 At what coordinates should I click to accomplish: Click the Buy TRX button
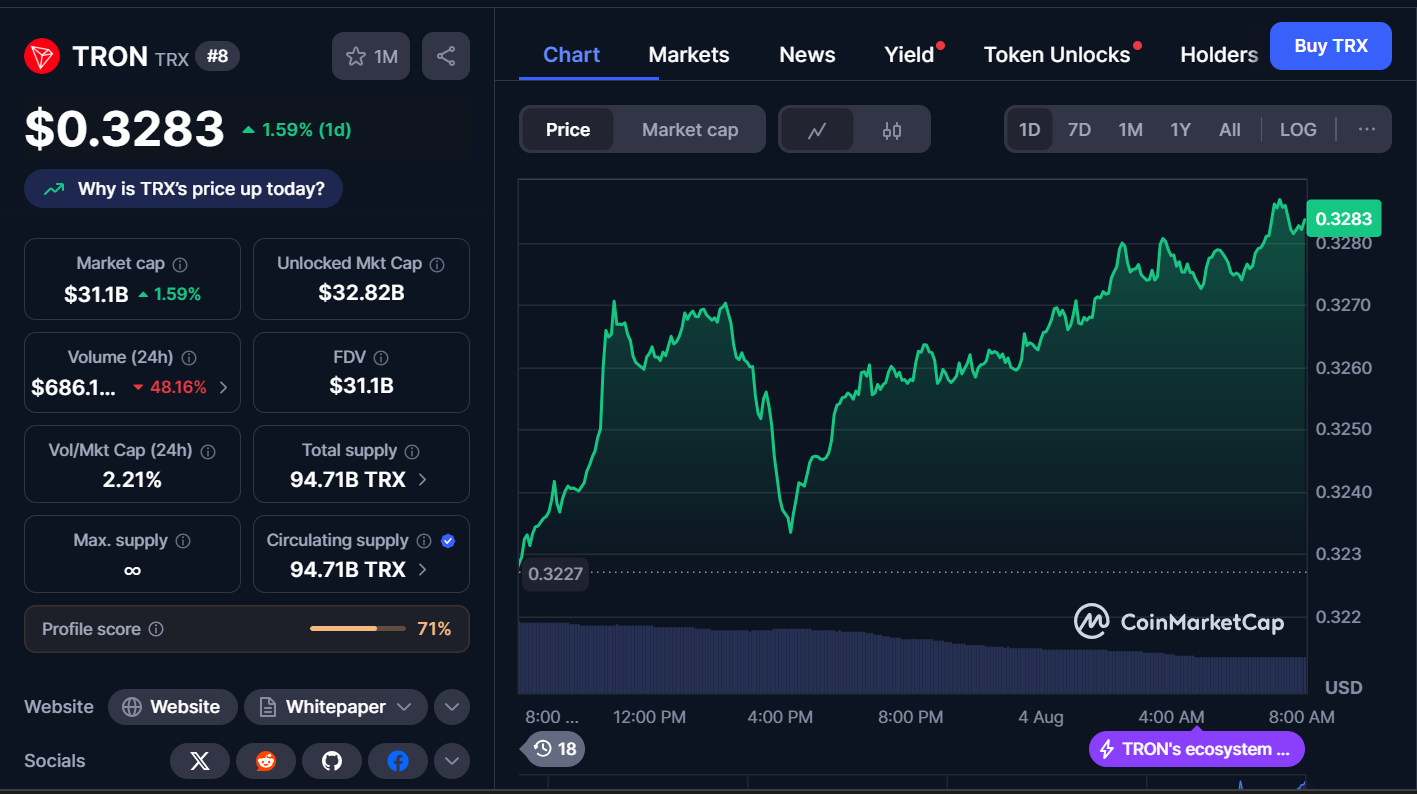1331,46
